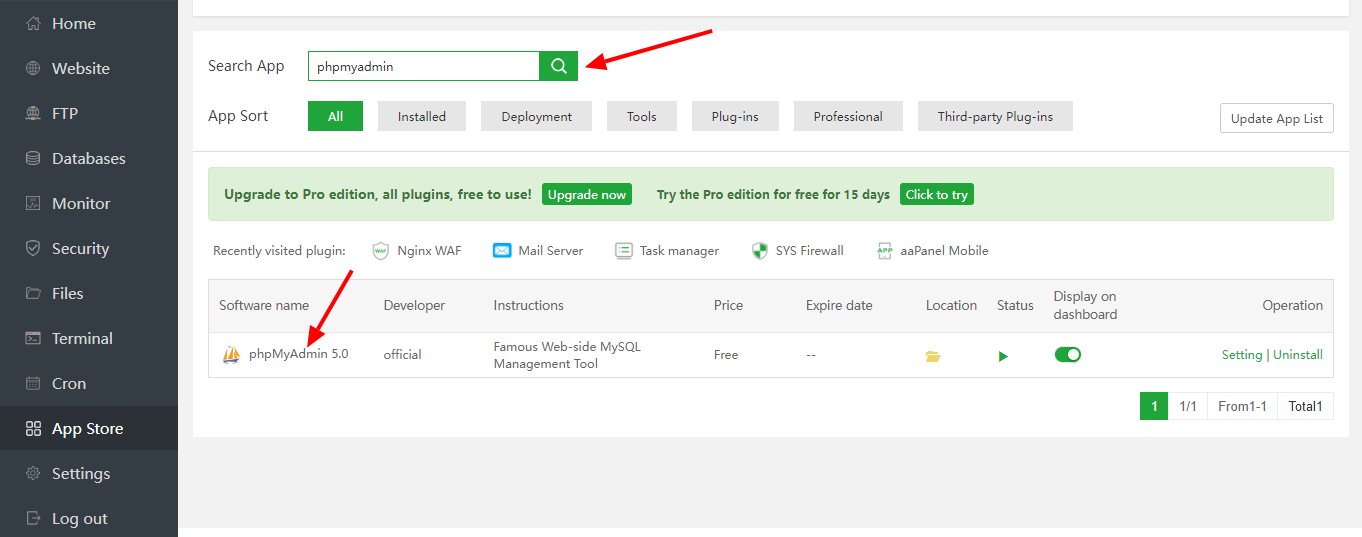The image size is (1362, 537).
Task: Click the Software name column header
Action: (x=264, y=305)
